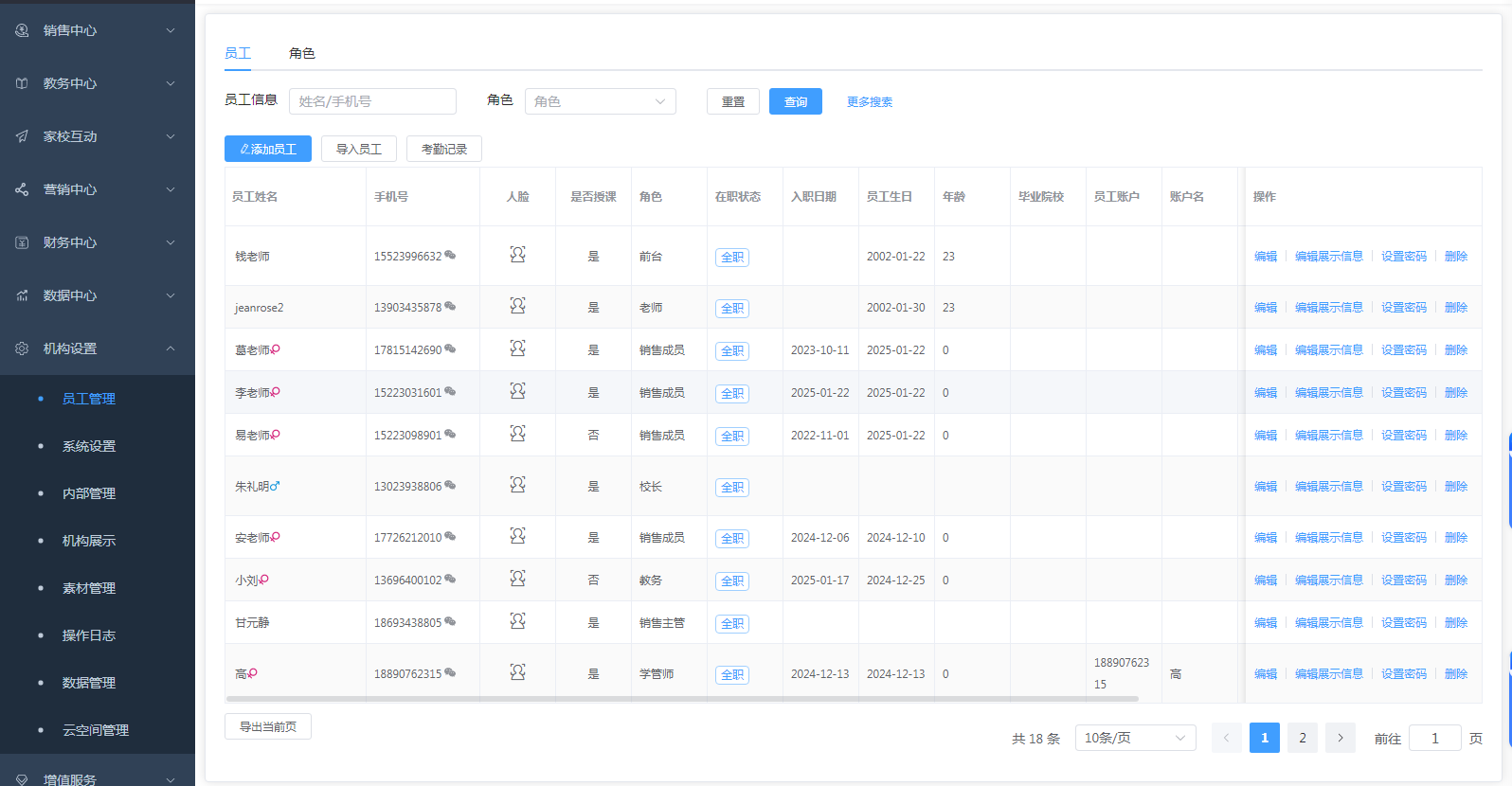
Task: Click 编辑展示信息 for 李老师
Action: point(1329,393)
